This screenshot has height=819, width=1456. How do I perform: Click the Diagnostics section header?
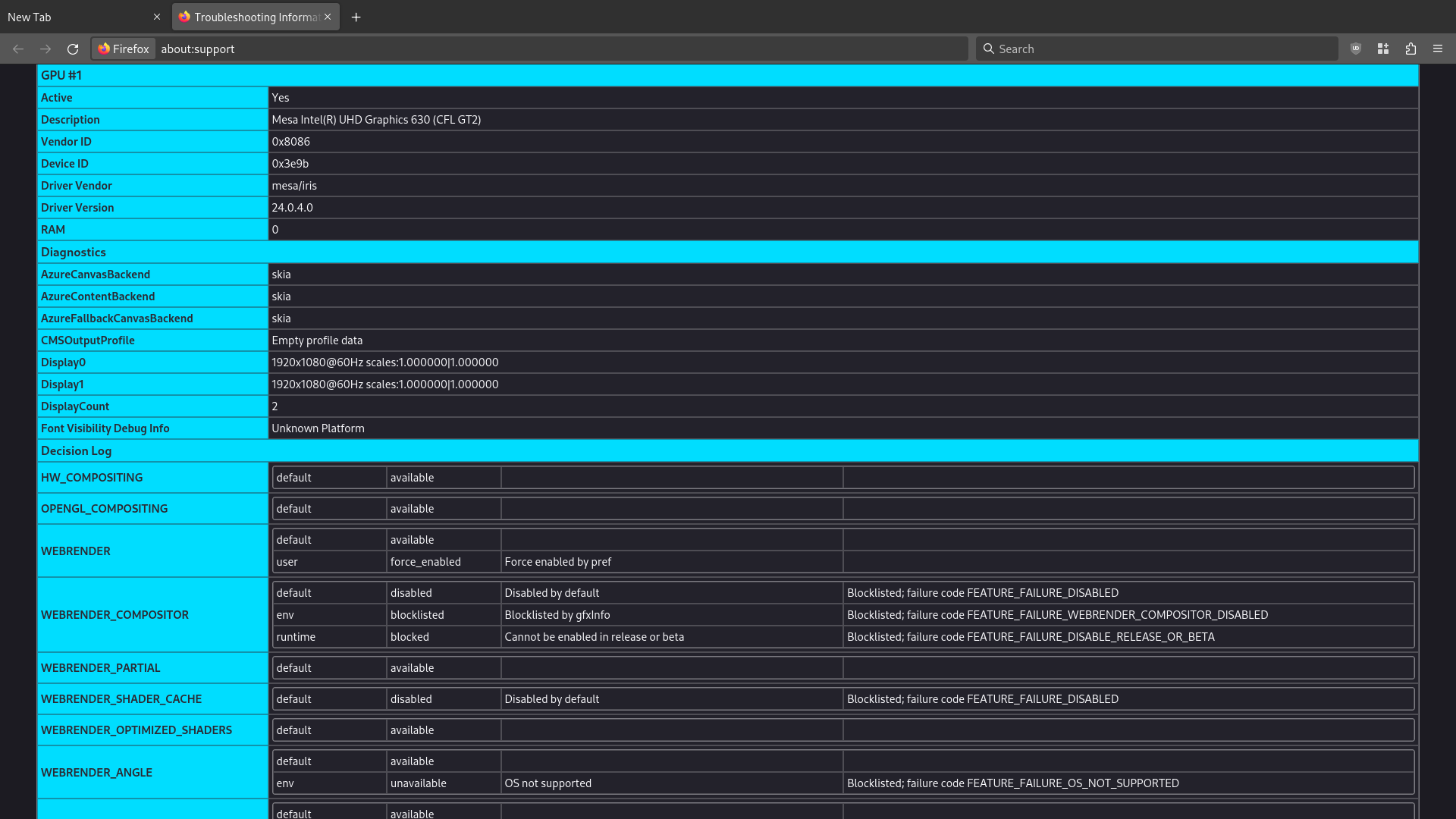point(728,252)
